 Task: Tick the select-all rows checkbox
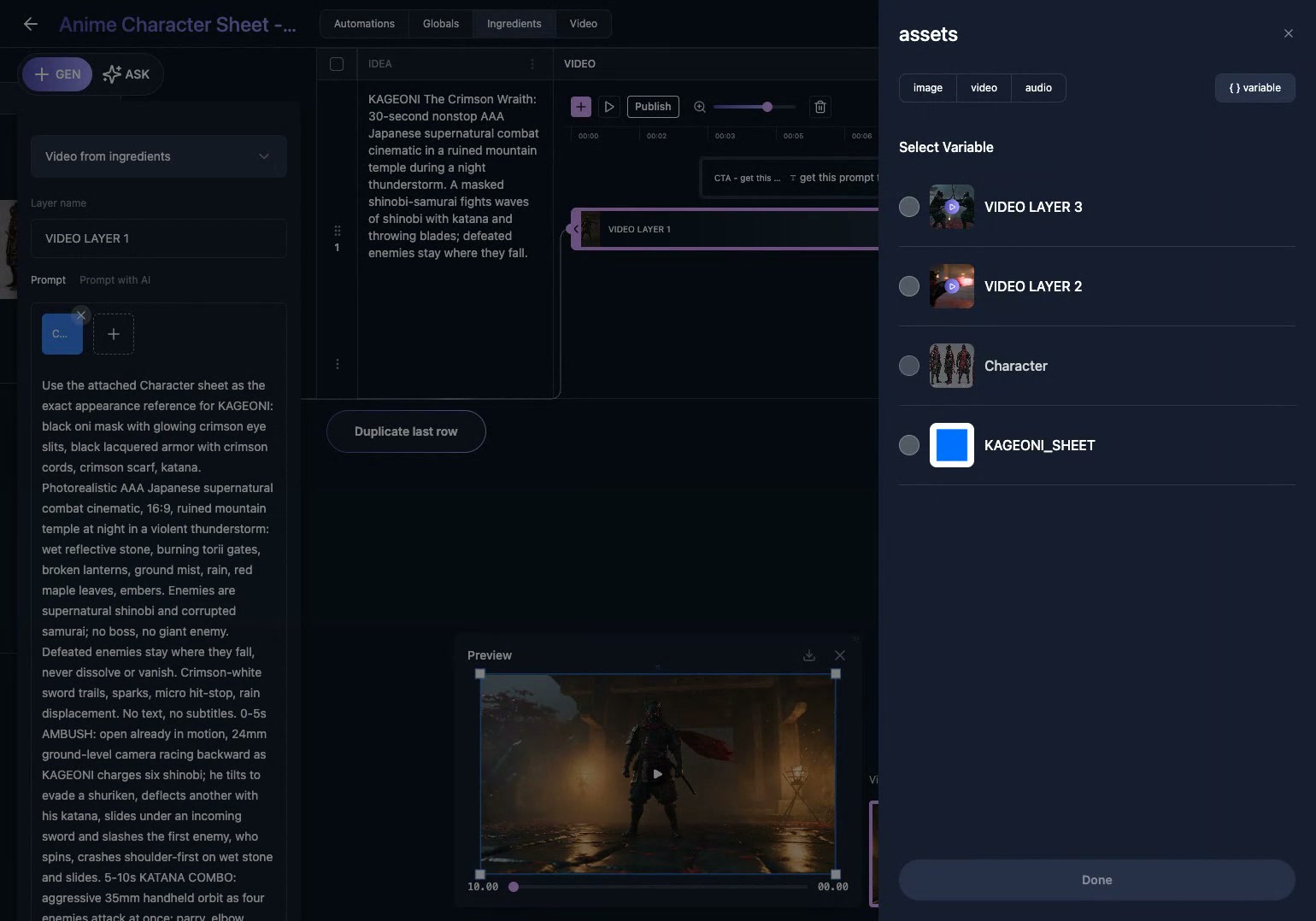pyautogui.click(x=337, y=64)
